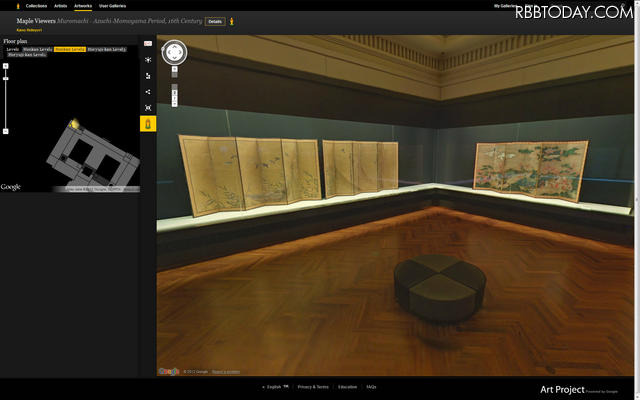Select the second-row Horyuji-kan level button
Viewport: 640px width, 400px height.
click(27, 55)
